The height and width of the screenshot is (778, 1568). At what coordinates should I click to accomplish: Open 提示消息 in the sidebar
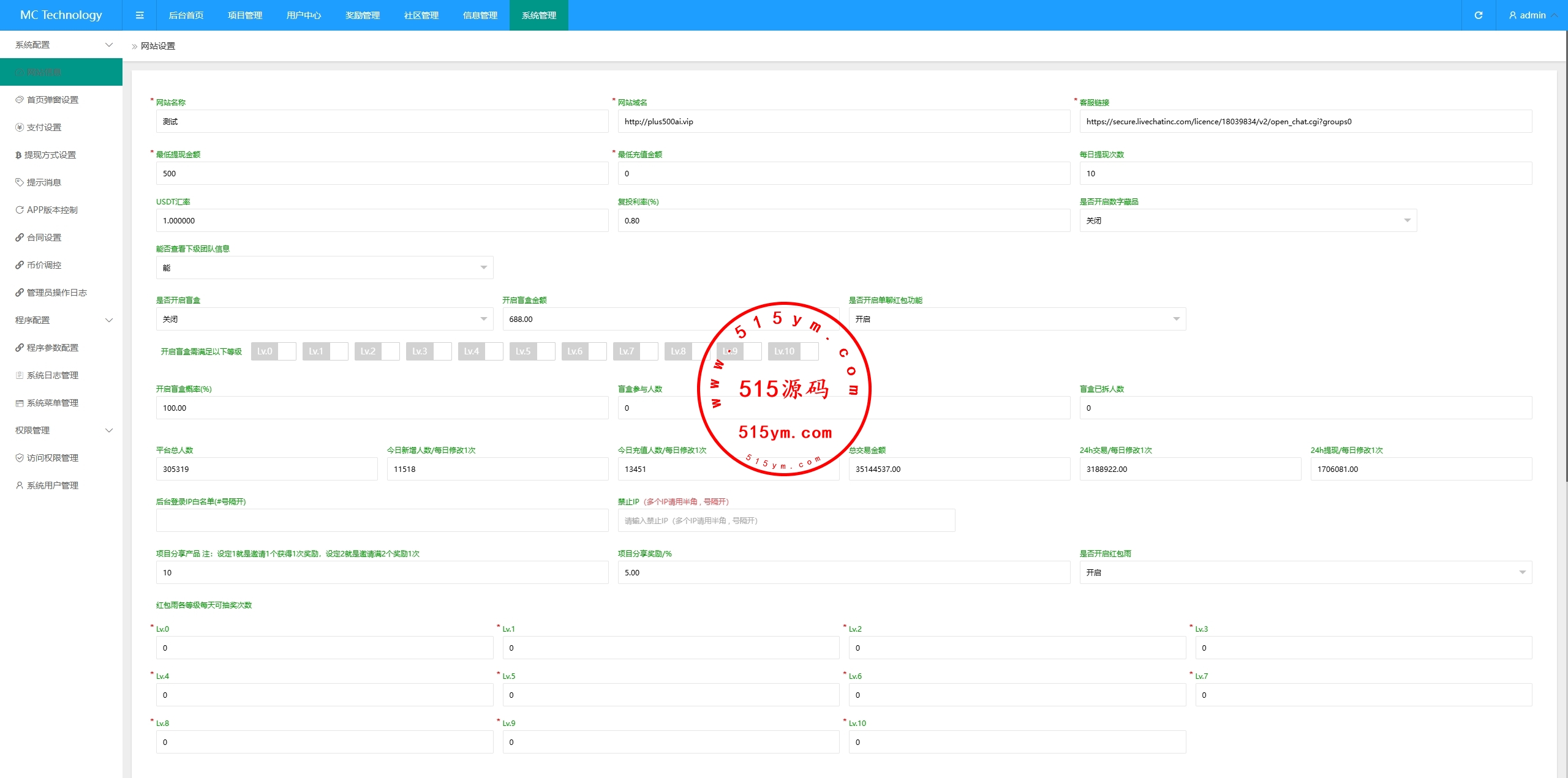[44, 182]
